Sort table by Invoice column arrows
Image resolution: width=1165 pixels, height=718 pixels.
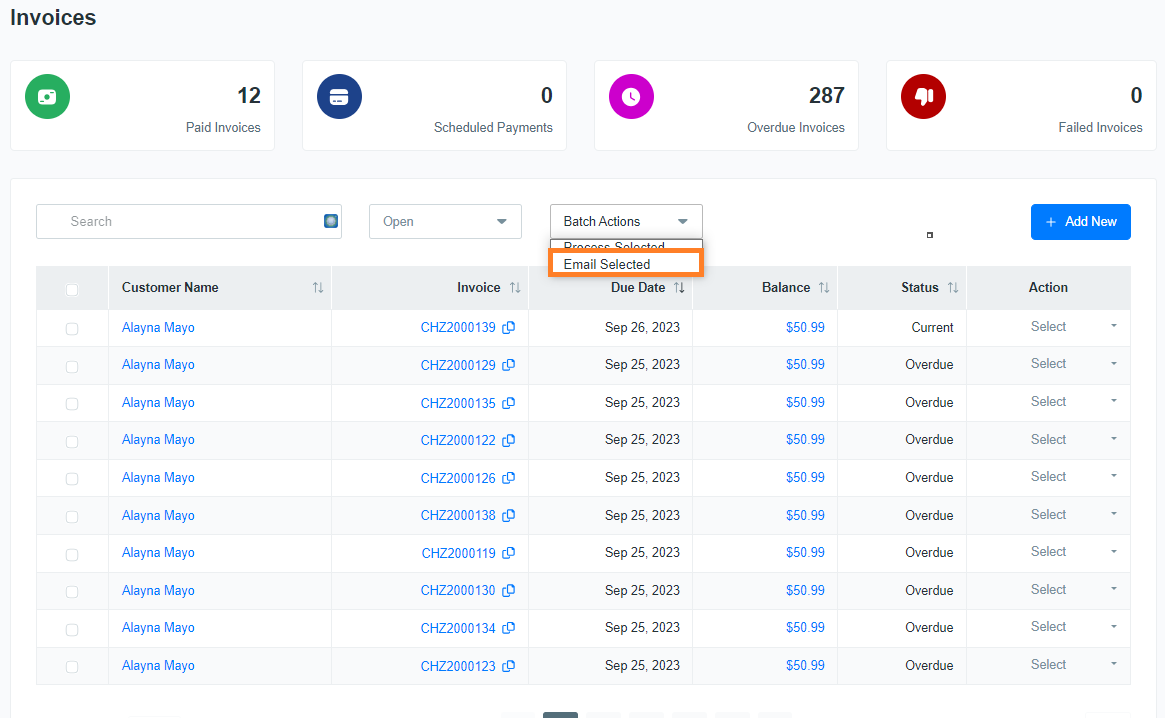[x=515, y=288]
